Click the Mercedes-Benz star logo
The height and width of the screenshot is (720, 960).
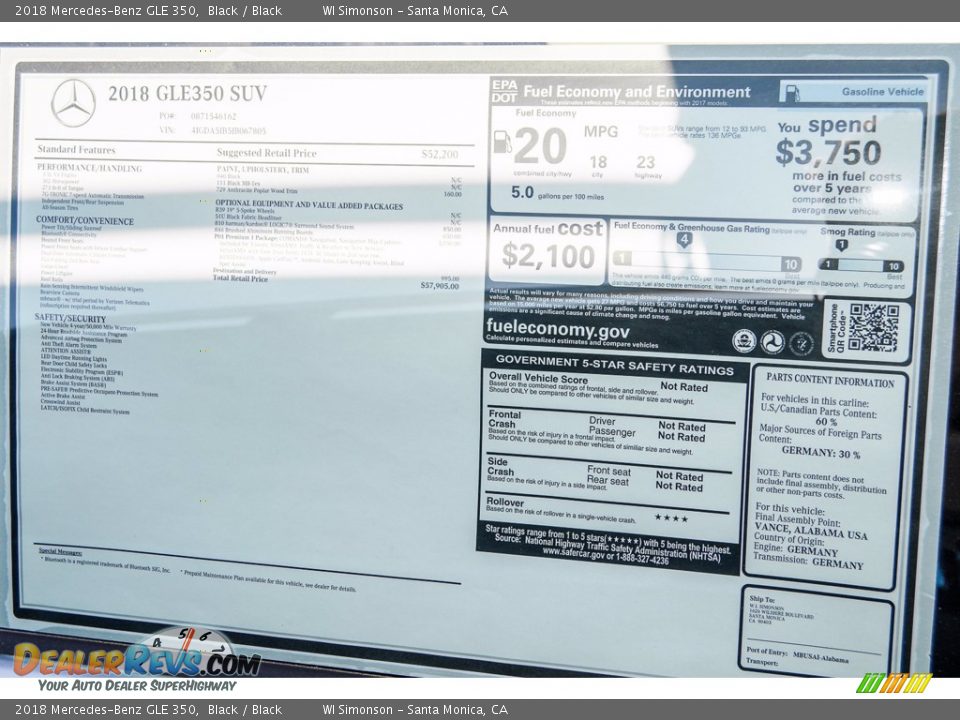[x=73, y=103]
